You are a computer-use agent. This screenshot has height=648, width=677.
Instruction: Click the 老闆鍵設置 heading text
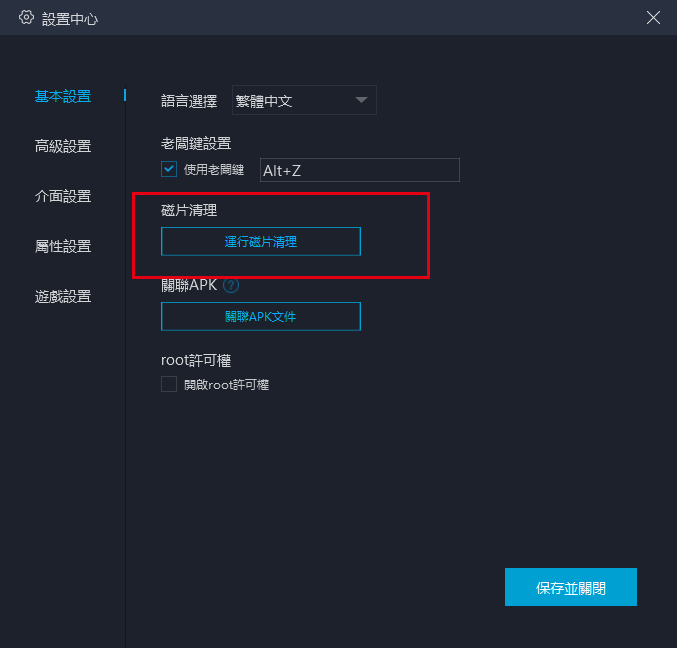tap(196, 144)
